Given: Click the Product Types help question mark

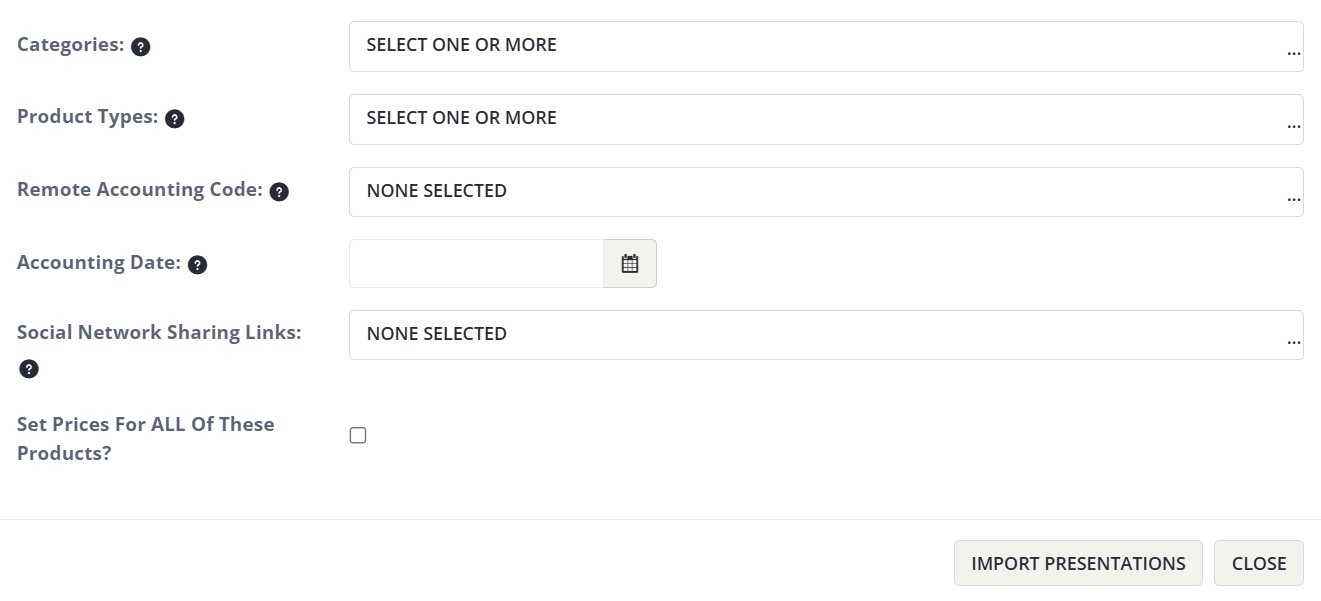Looking at the screenshot, I should [x=175, y=119].
